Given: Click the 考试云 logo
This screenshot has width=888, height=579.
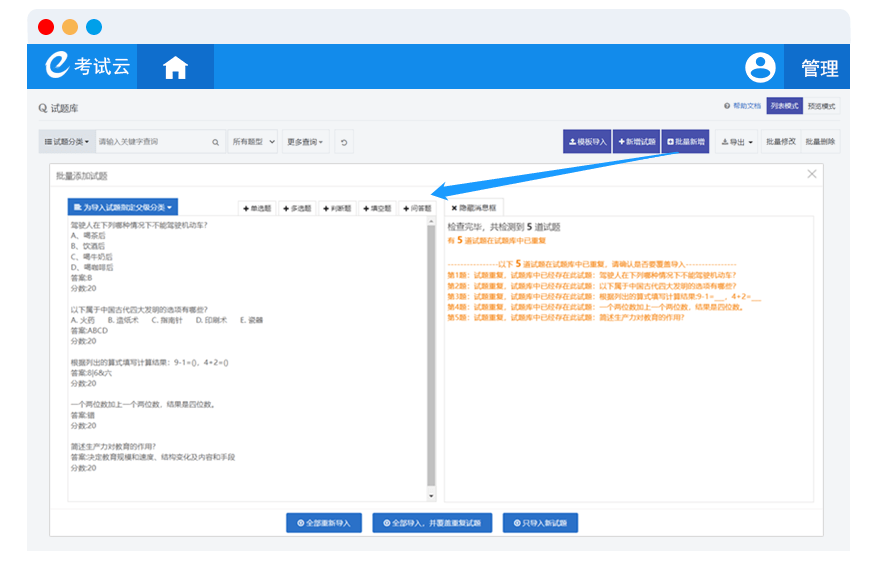Looking at the screenshot, I should tap(88, 66).
